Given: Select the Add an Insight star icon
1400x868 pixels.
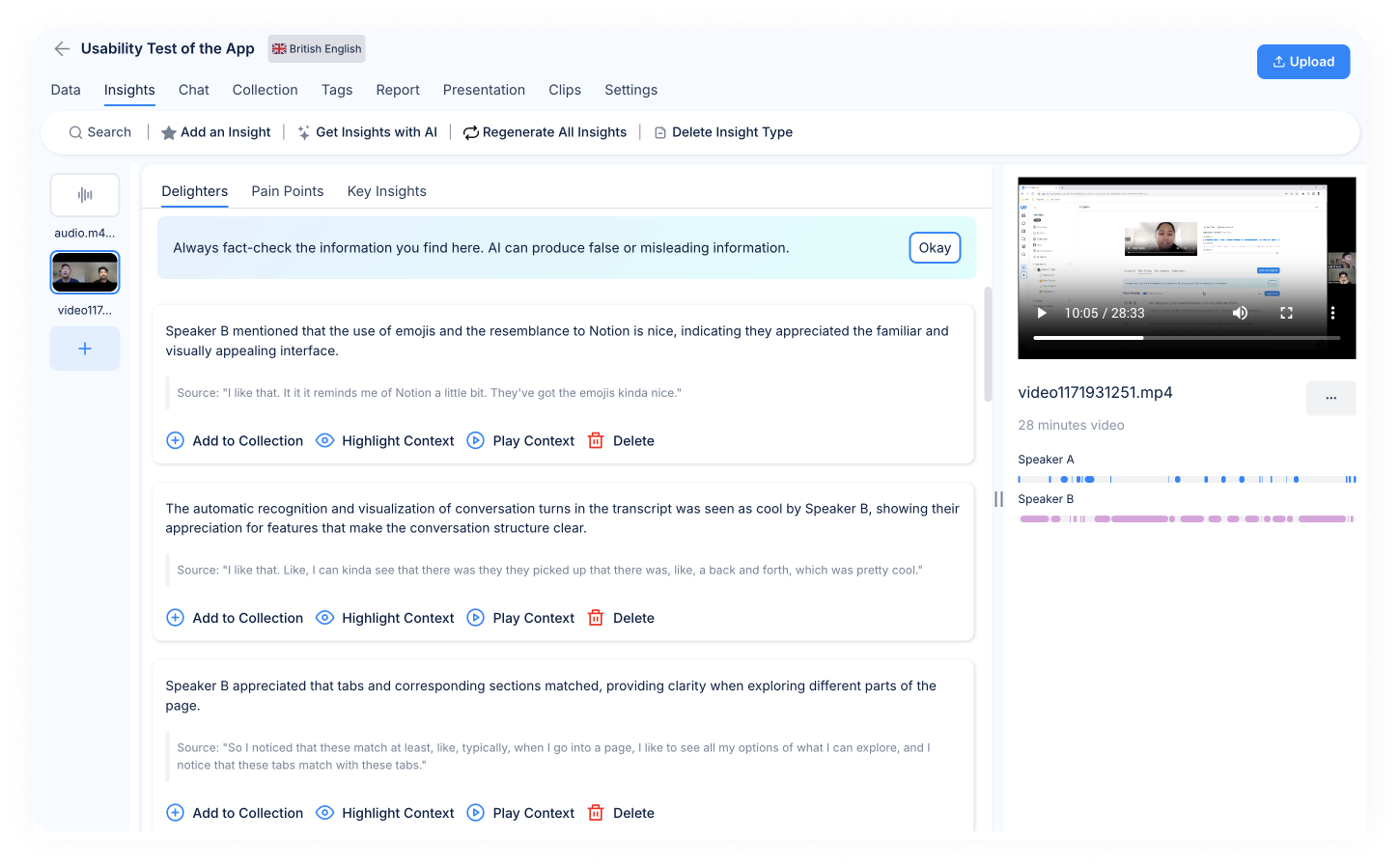Looking at the screenshot, I should [x=169, y=132].
